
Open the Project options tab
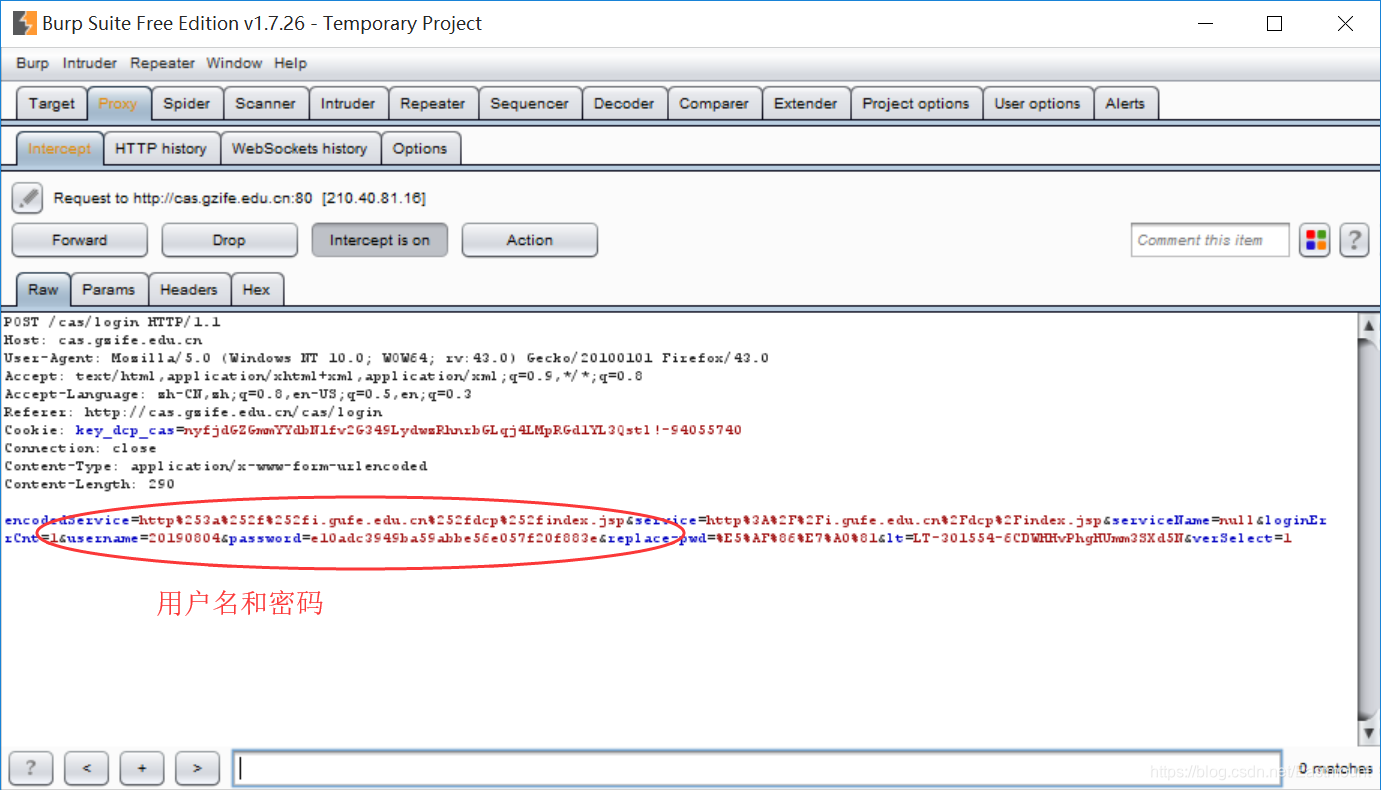(916, 103)
